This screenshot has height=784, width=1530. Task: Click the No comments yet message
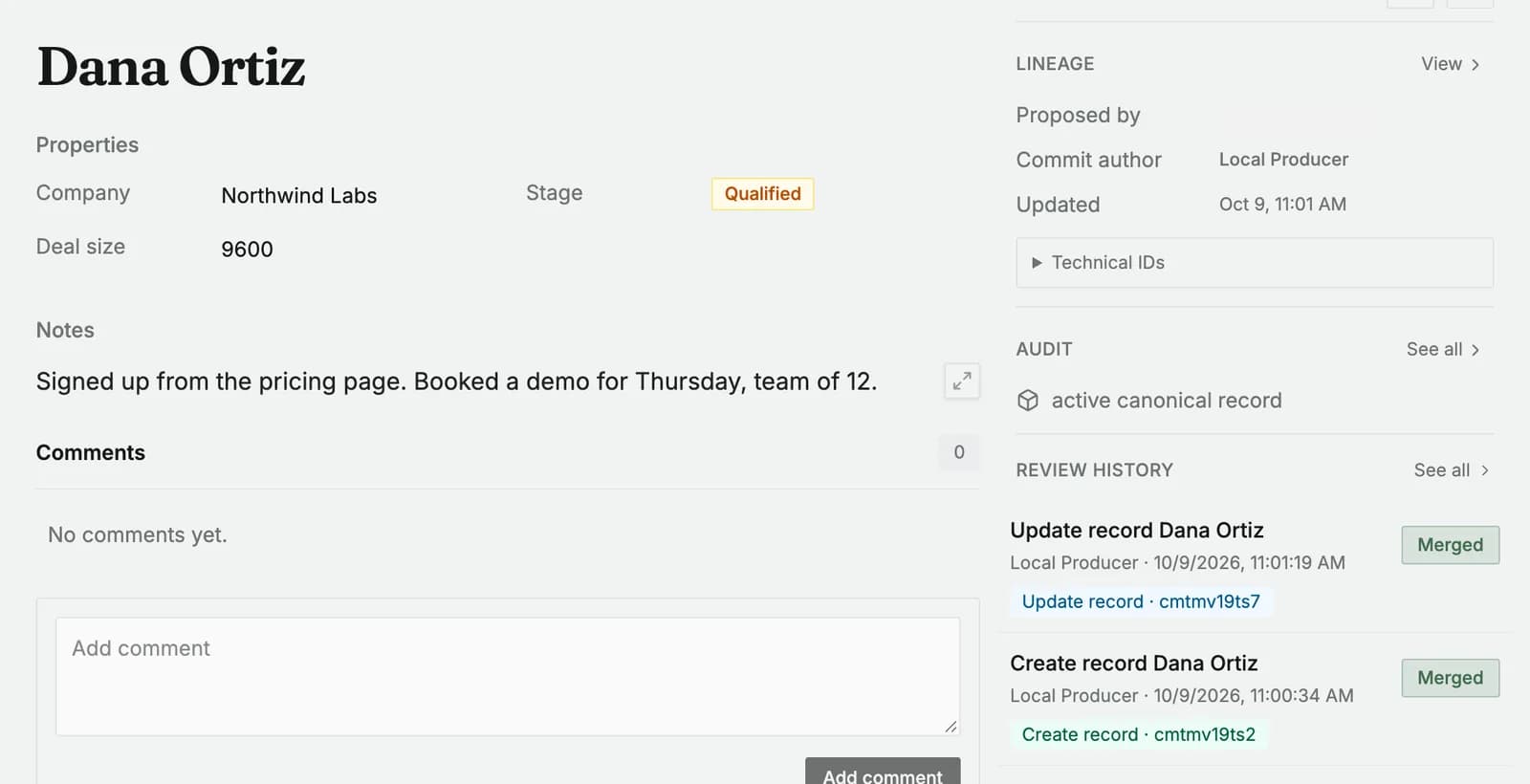coord(138,535)
